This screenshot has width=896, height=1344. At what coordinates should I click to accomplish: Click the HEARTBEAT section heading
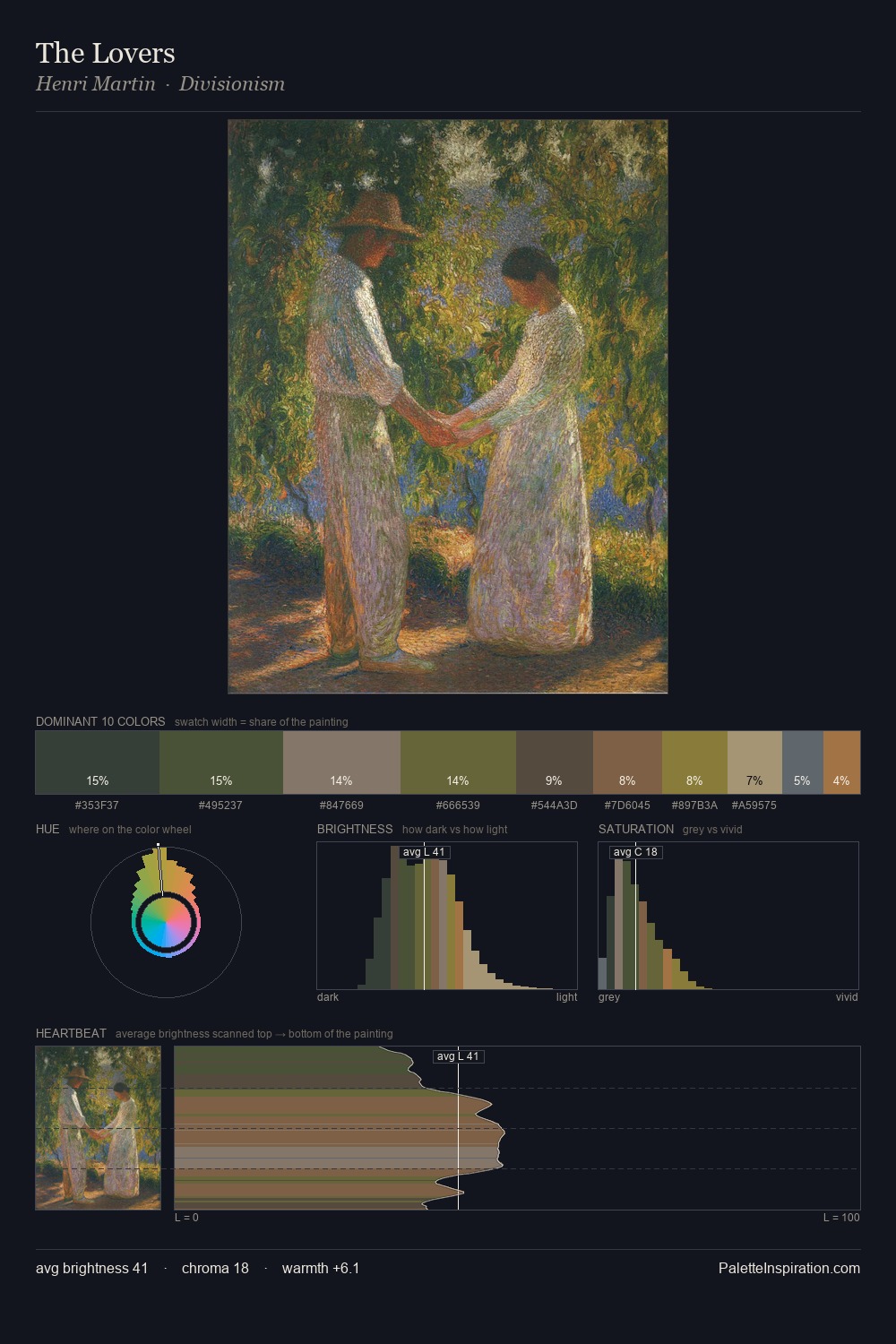coord(71,1033)
